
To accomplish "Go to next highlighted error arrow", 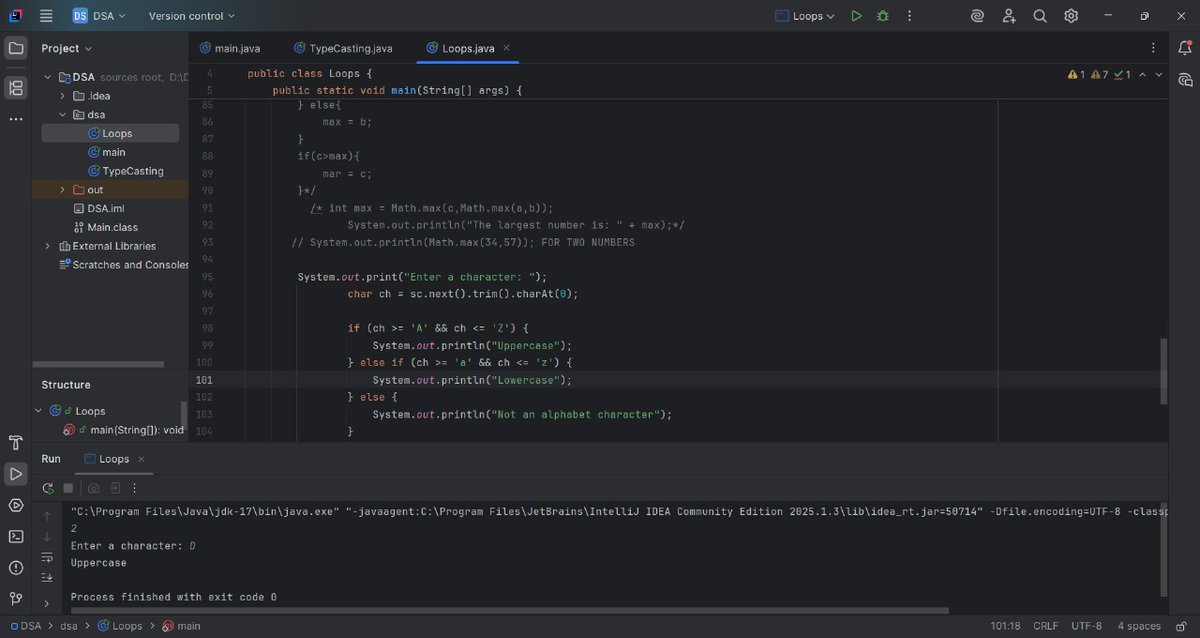I will pos(1159,75).
